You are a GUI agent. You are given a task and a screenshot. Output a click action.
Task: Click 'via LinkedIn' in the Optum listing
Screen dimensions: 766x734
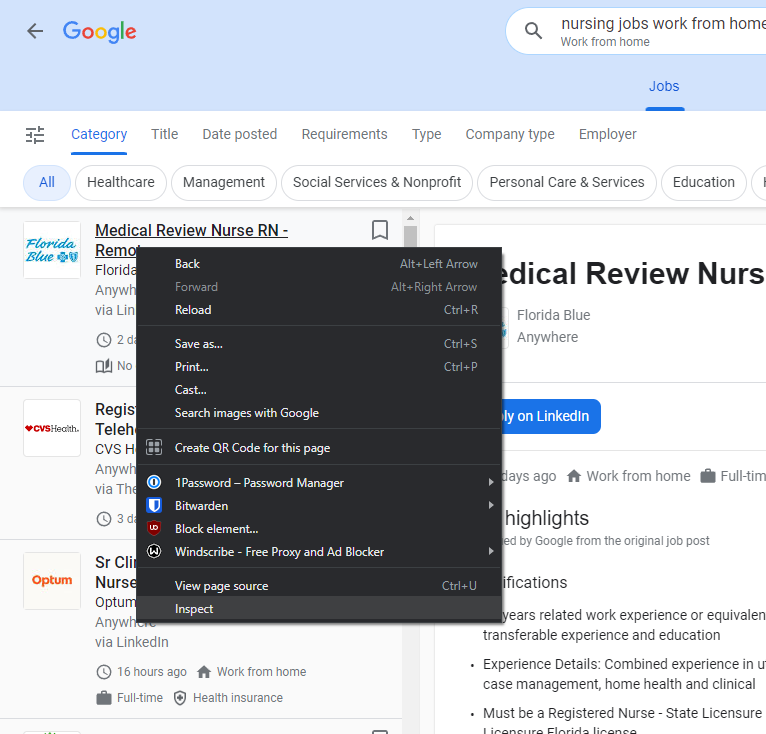132,642
